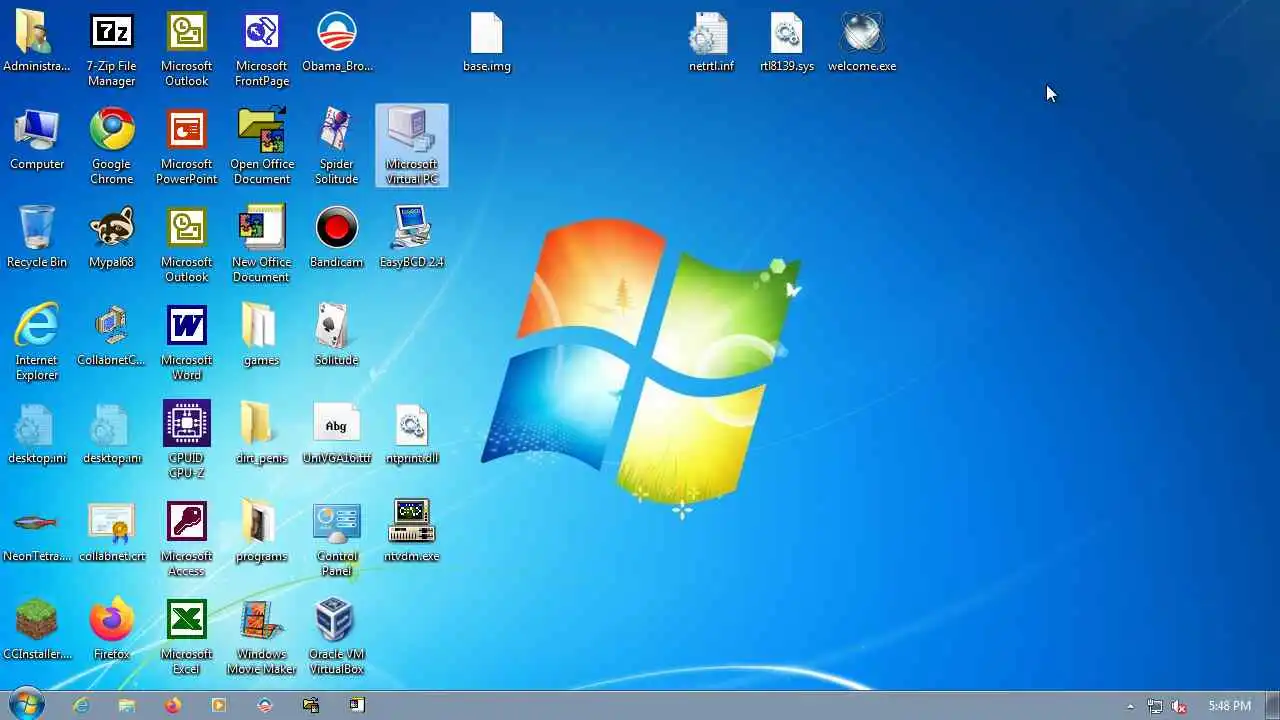1280x720 pixels.
Task: Select the Microsoft Access shortcut
Action: [186, 539]
